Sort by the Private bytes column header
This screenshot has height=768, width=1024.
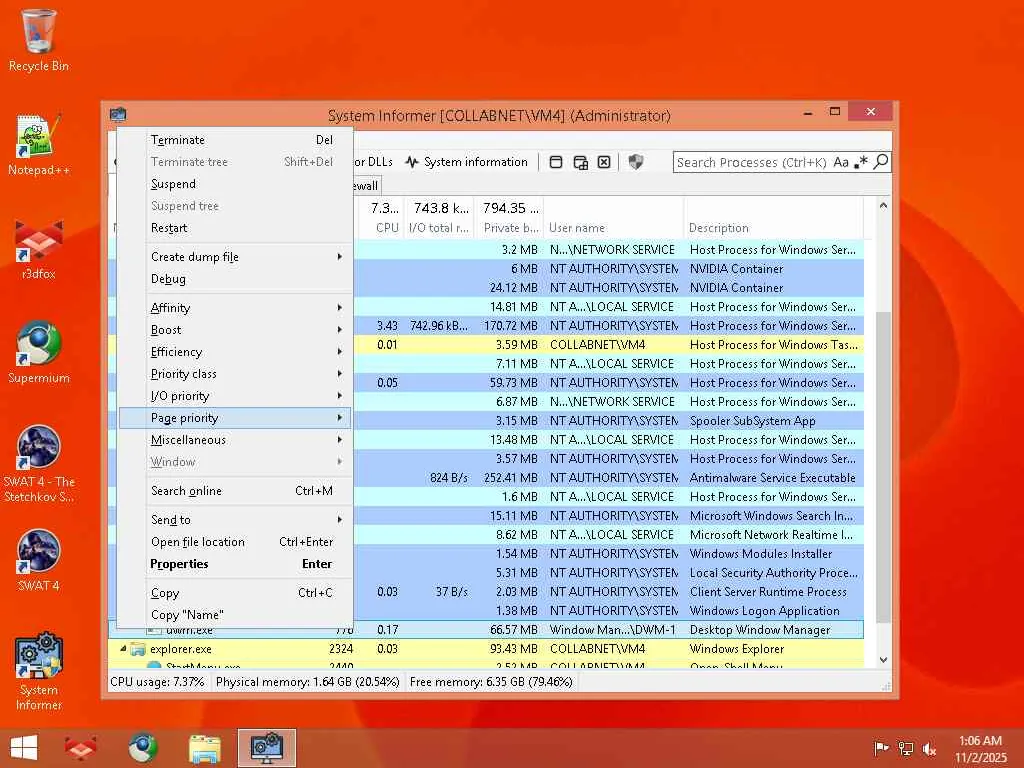509,218
